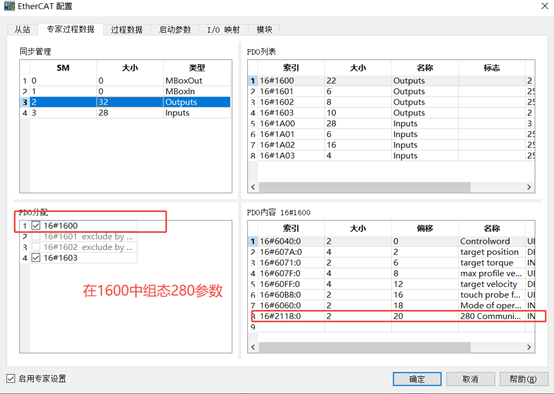Image resolution: width=554 pixels, height=394 pixels.
Task: Select the 16#60B8:0 touch probe row
Action: click(x=391, y=295)
